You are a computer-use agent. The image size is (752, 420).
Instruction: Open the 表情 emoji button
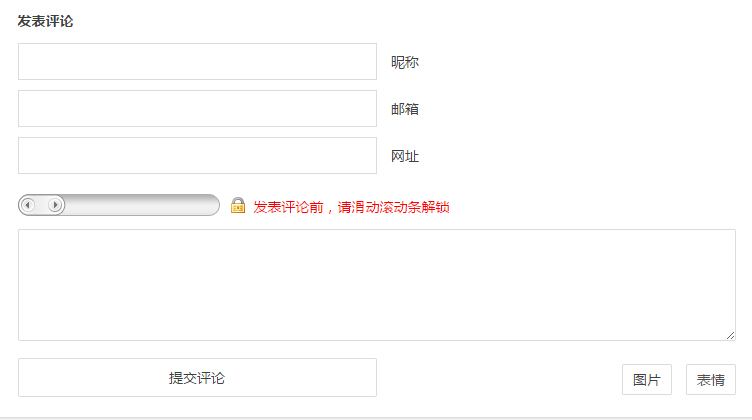pyautogui.click(x=710, y=380)
